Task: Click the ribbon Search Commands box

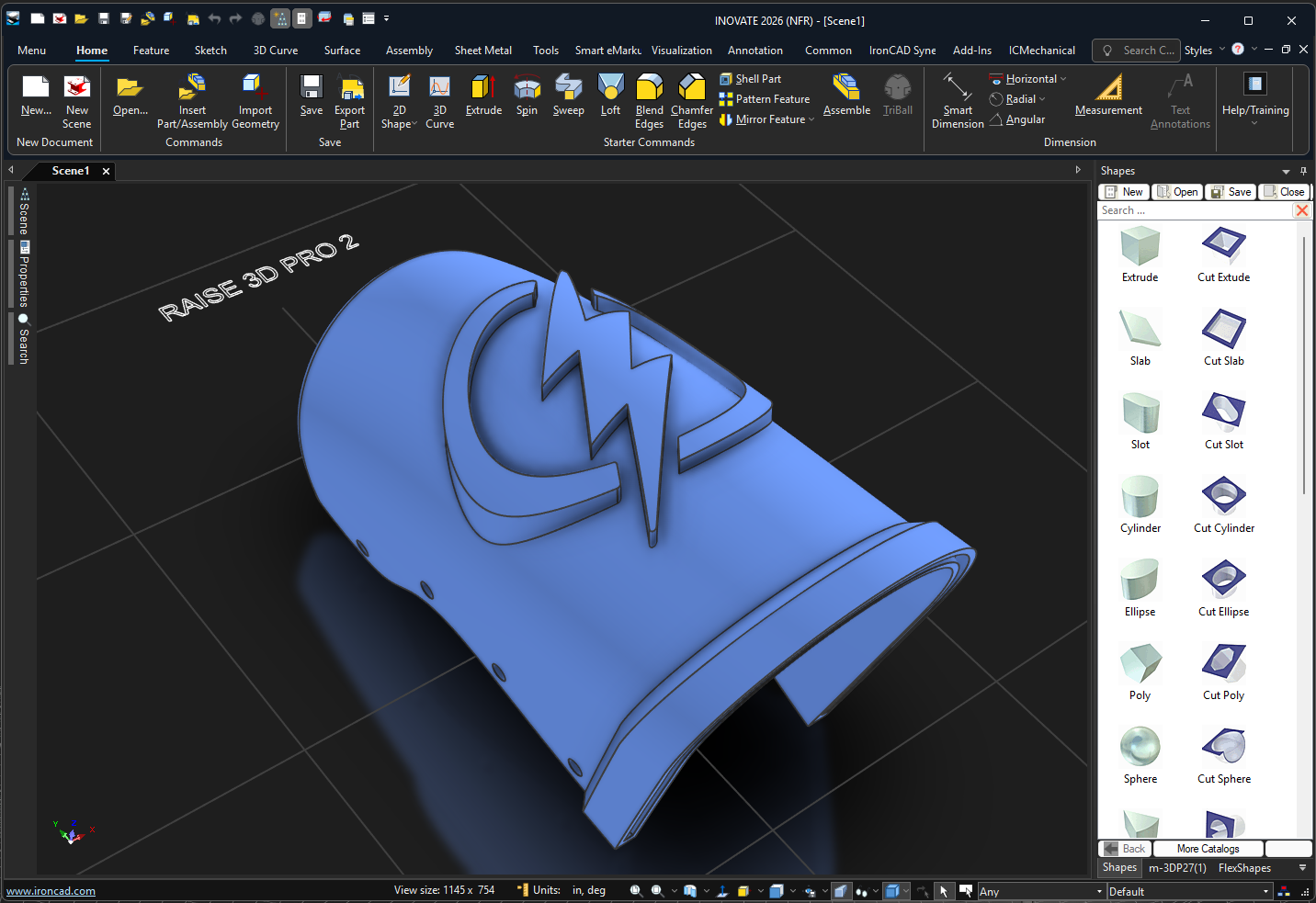Action: (1138, 51)
